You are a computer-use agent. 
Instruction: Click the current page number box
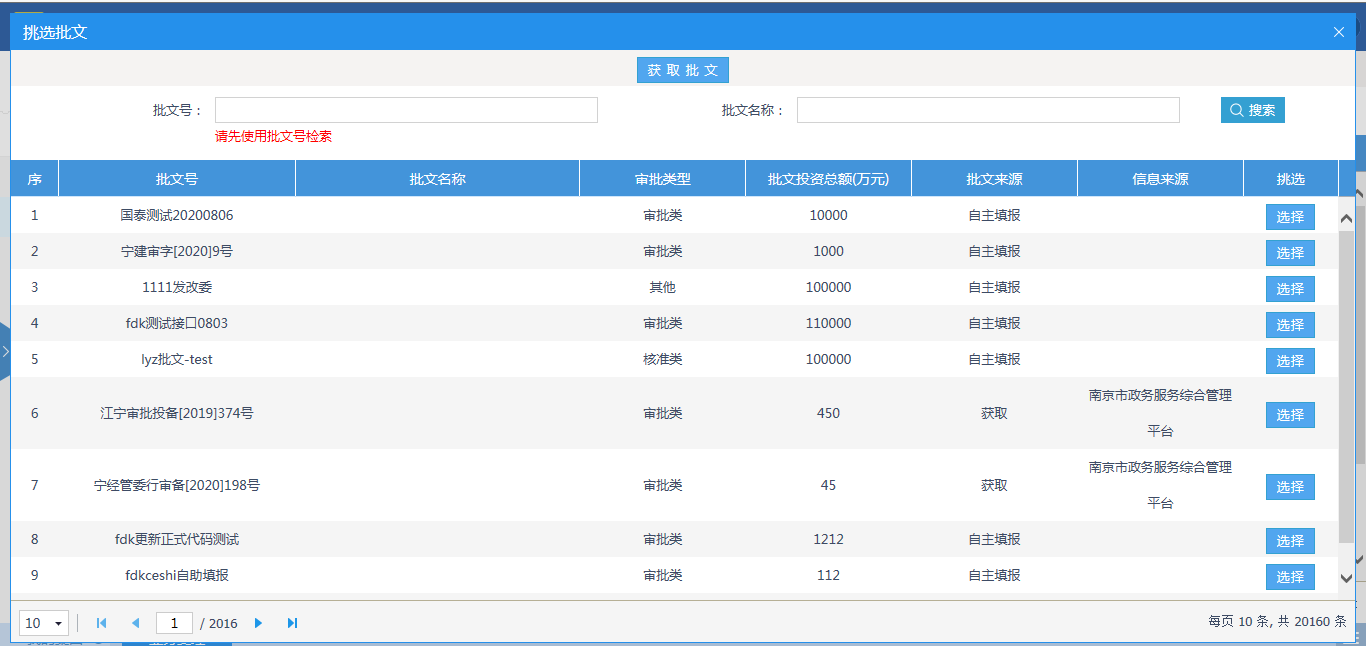pos(174,623)
